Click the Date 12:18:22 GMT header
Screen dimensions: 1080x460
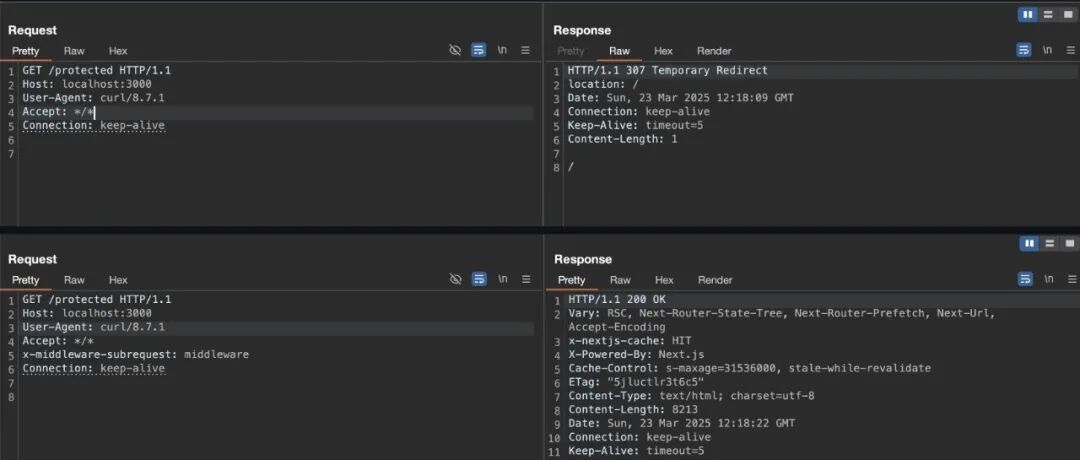[681, 424]
